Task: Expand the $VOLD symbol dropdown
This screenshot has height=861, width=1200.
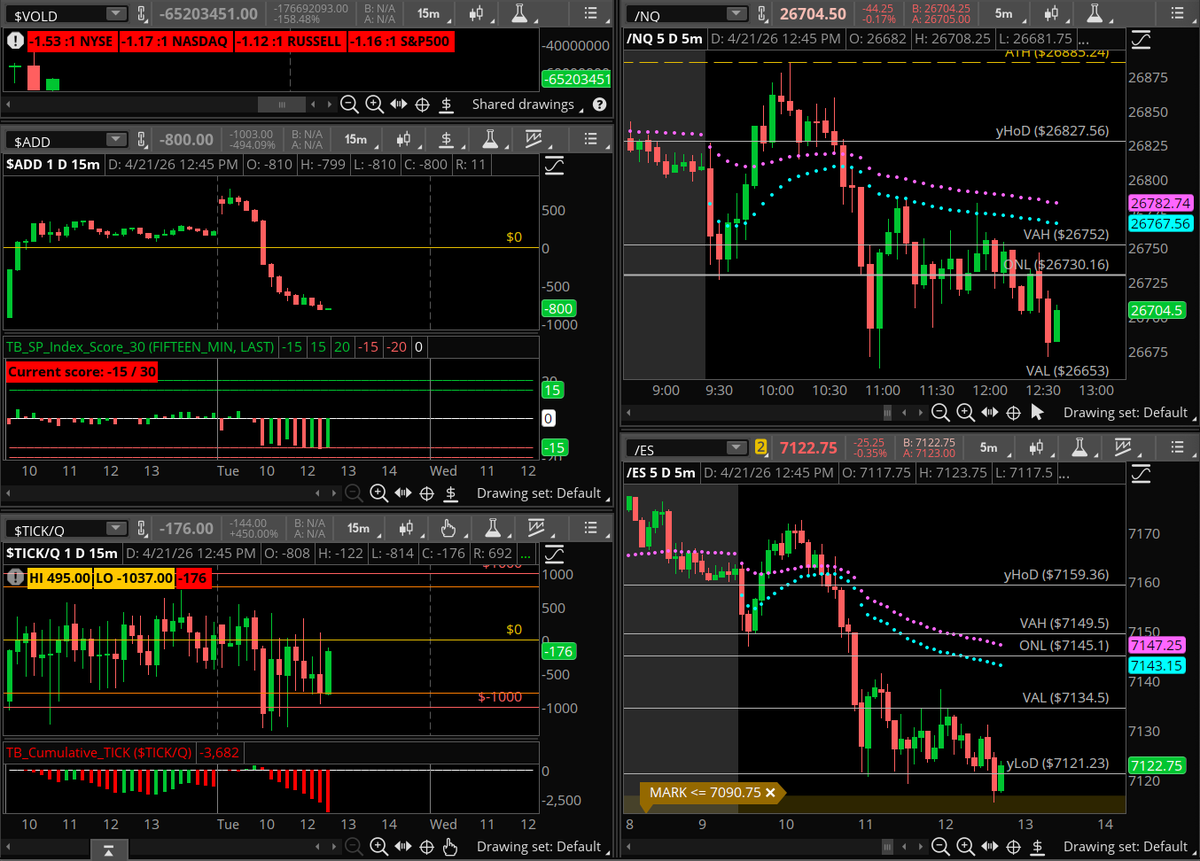Action: pyautogui.click(x=116, y=13)
